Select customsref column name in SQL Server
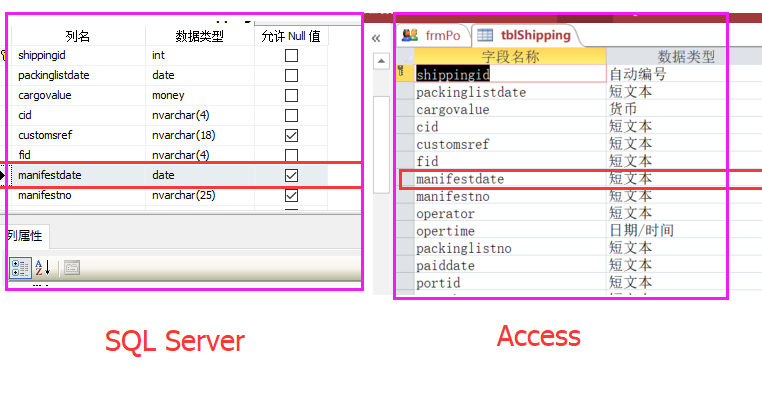Screen dimensions: 762x403 coord(45,135)
